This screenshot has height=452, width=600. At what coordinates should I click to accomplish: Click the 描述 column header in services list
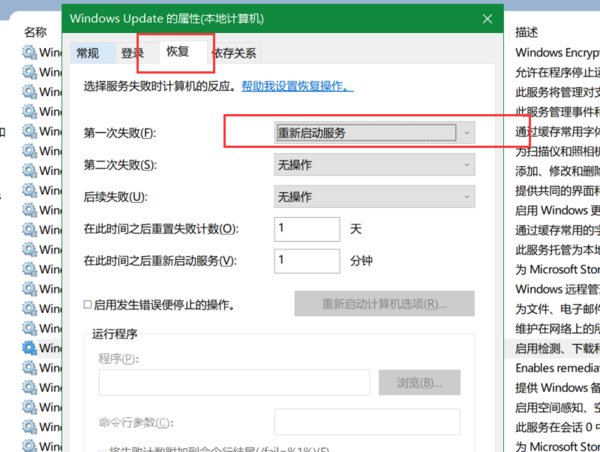(526, 32)
